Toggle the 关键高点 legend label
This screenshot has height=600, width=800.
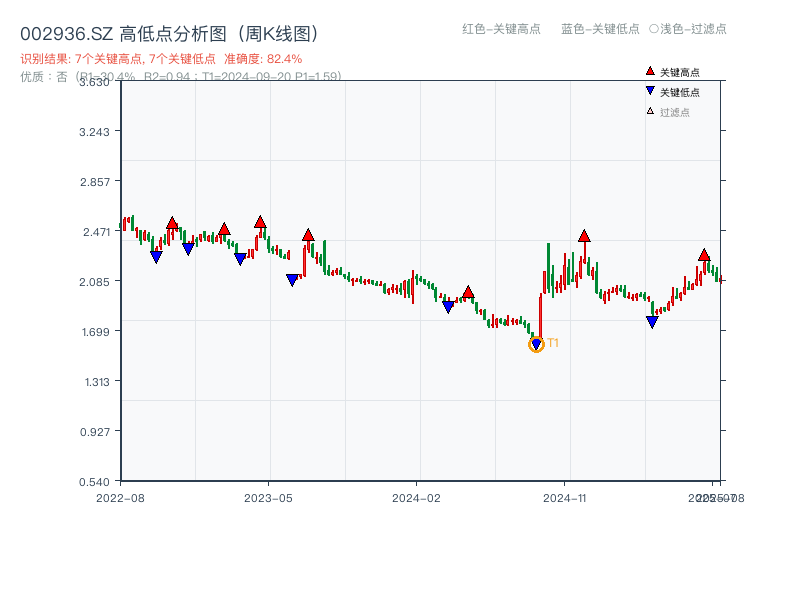coord(680,72)
